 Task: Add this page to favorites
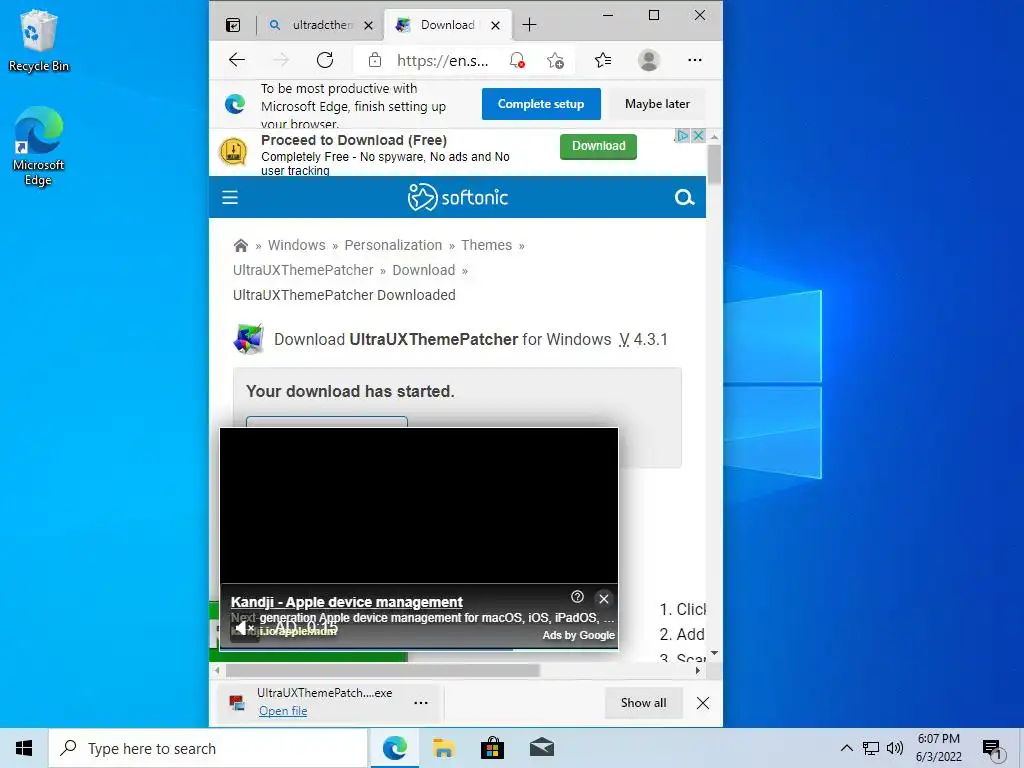click(x=556, y=60)
